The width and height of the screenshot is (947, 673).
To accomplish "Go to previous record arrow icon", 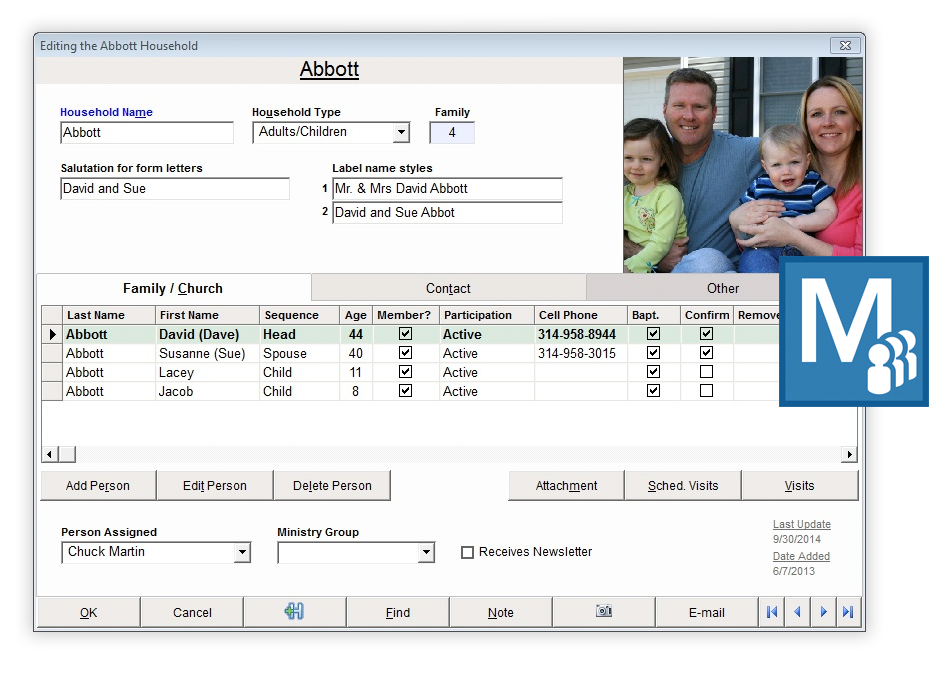I will tap(797, 612).
